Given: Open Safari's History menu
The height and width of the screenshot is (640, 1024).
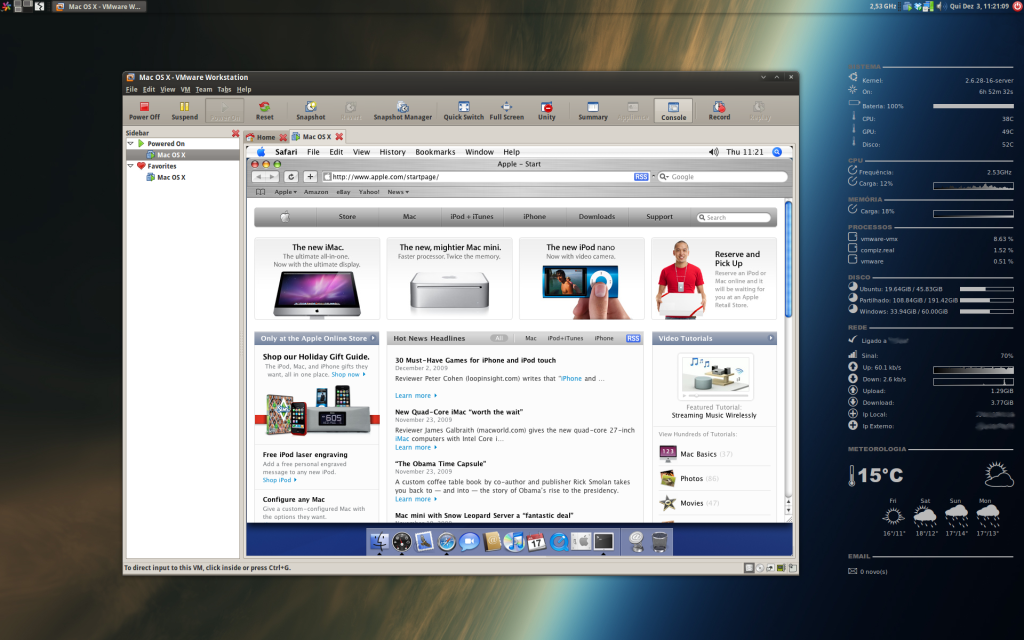Looking at the screenshot, I should [x=392, y=152].
